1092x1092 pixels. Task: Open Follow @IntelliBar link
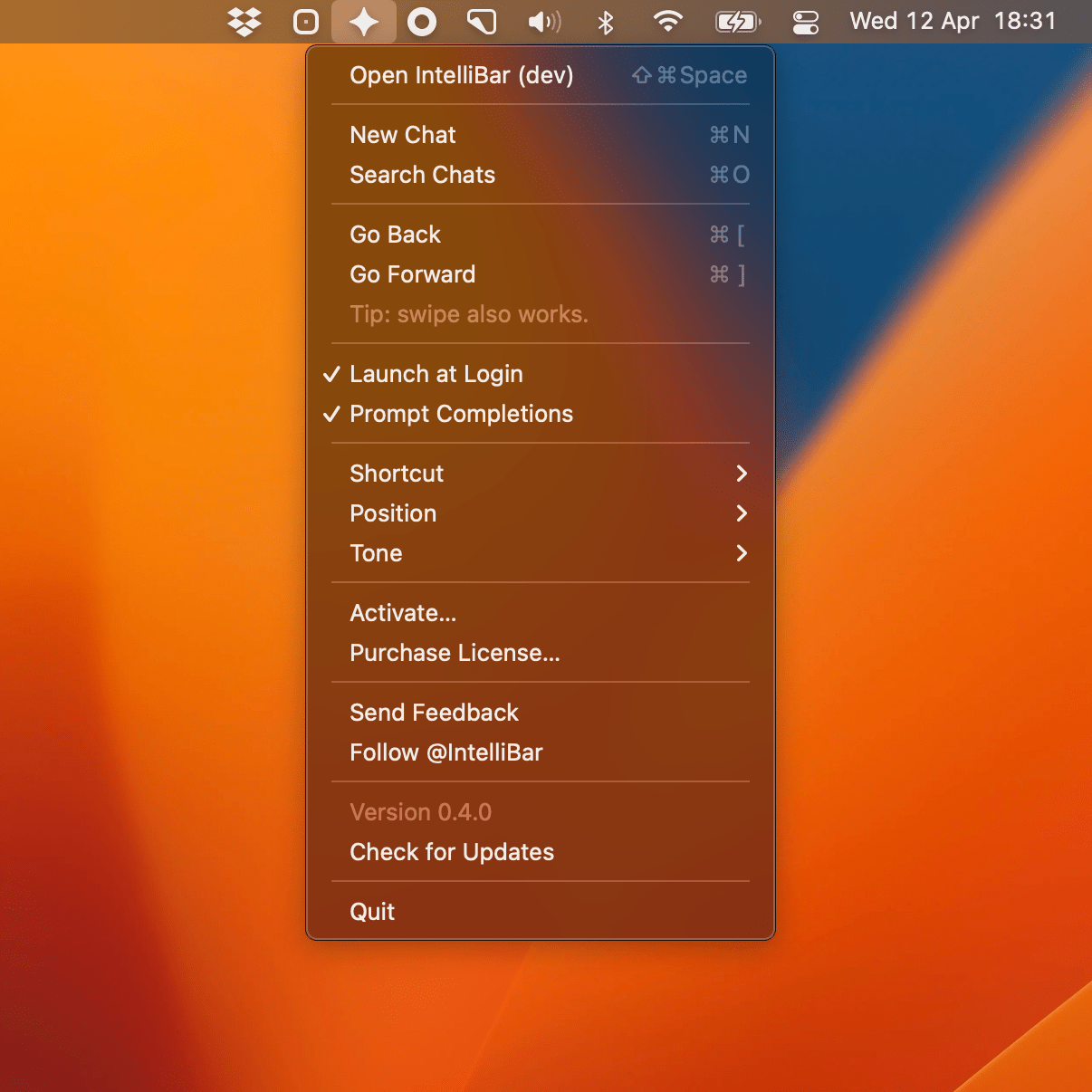click(x=541, y=752)
